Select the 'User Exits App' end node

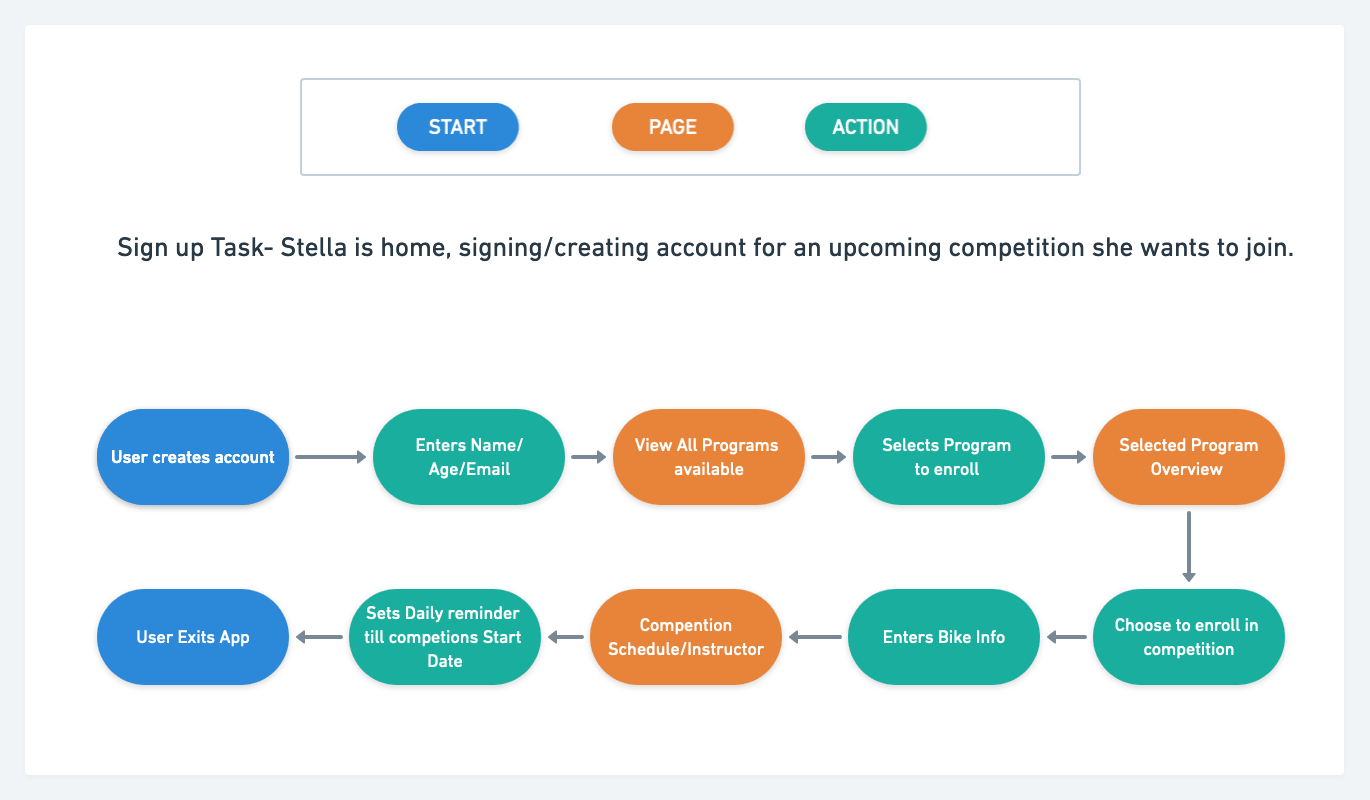point(193,637)
